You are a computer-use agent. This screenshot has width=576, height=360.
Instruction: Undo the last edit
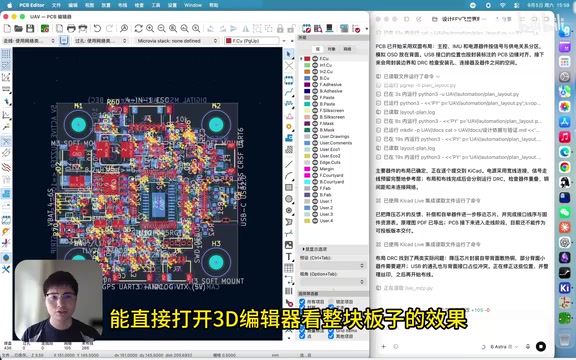coord(97,28)
